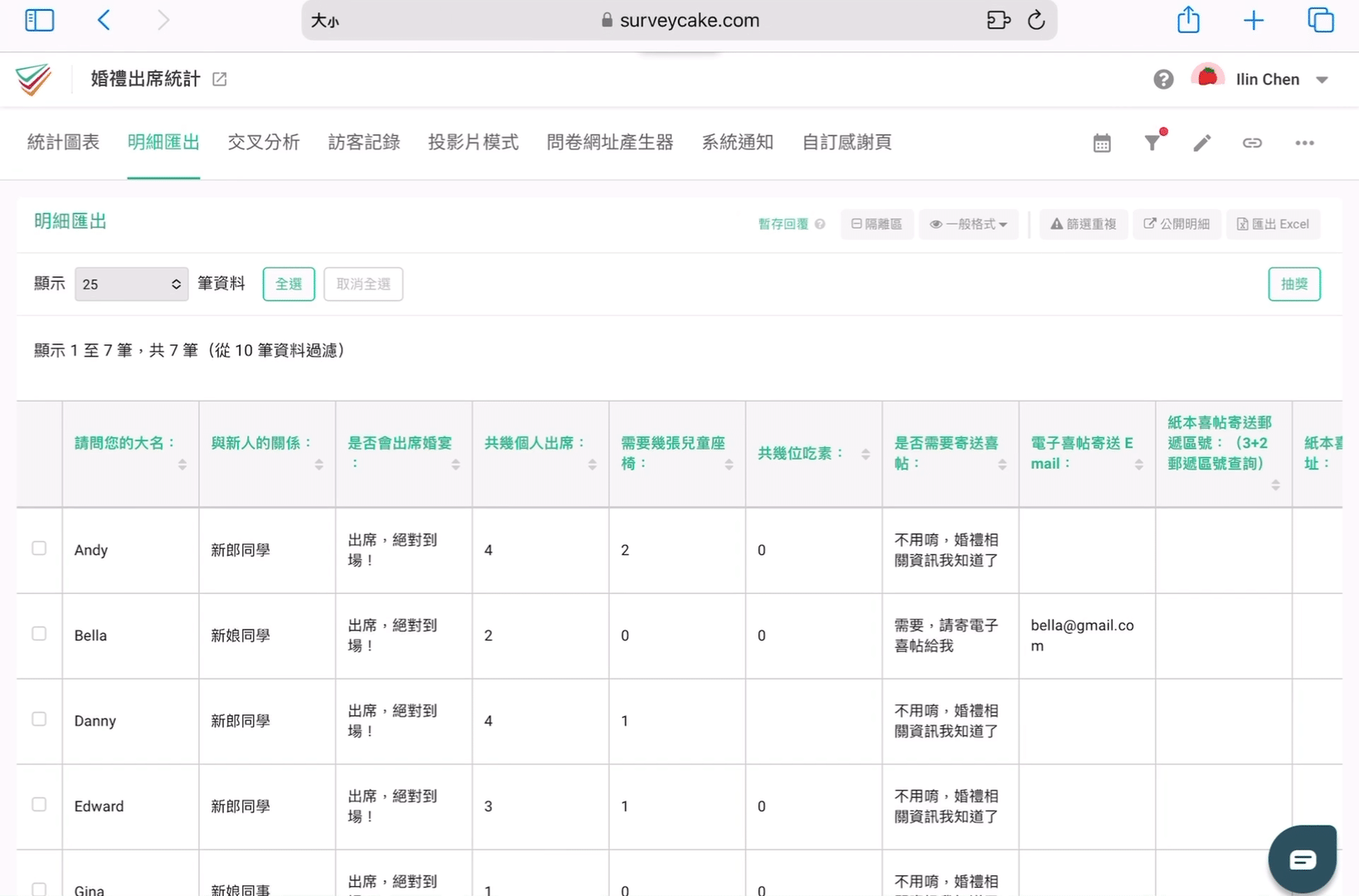
Task: Click the 匯出 Excel export button
Action: 1273,224
